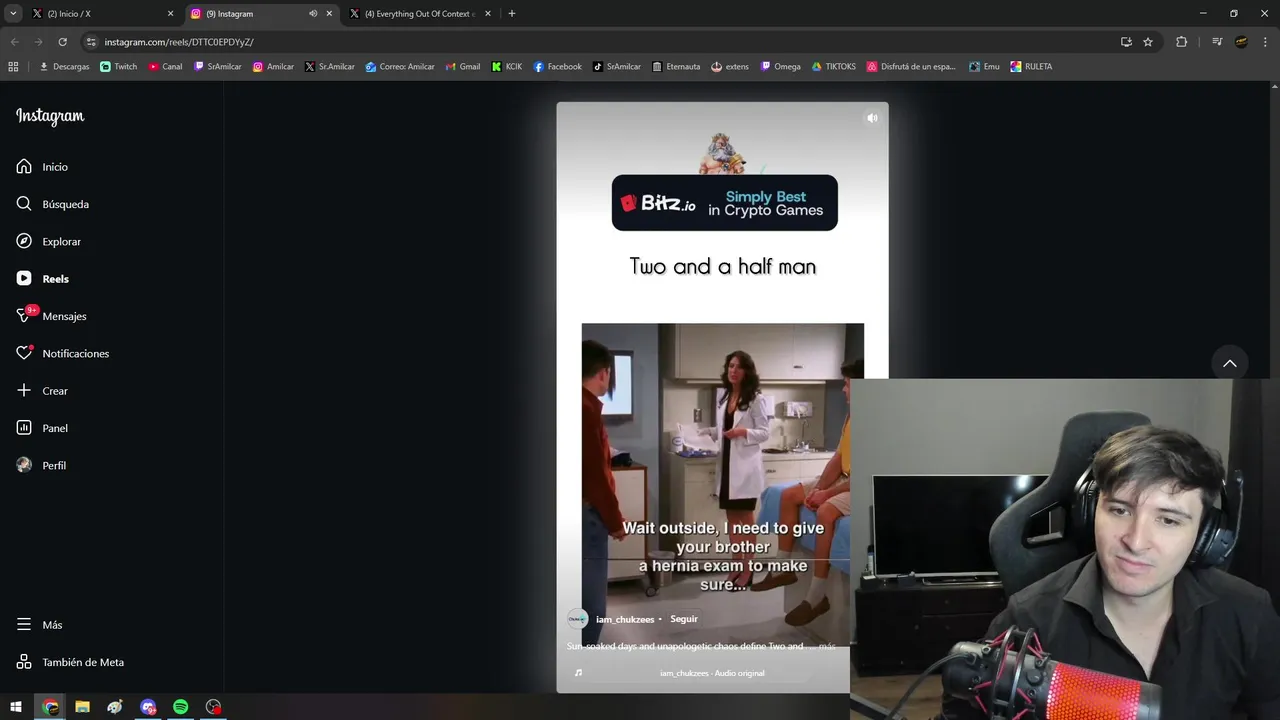Screen dimensions: 1280x720
Task: Open File Explorer from taskbar
Action: [x=83, y=707]
